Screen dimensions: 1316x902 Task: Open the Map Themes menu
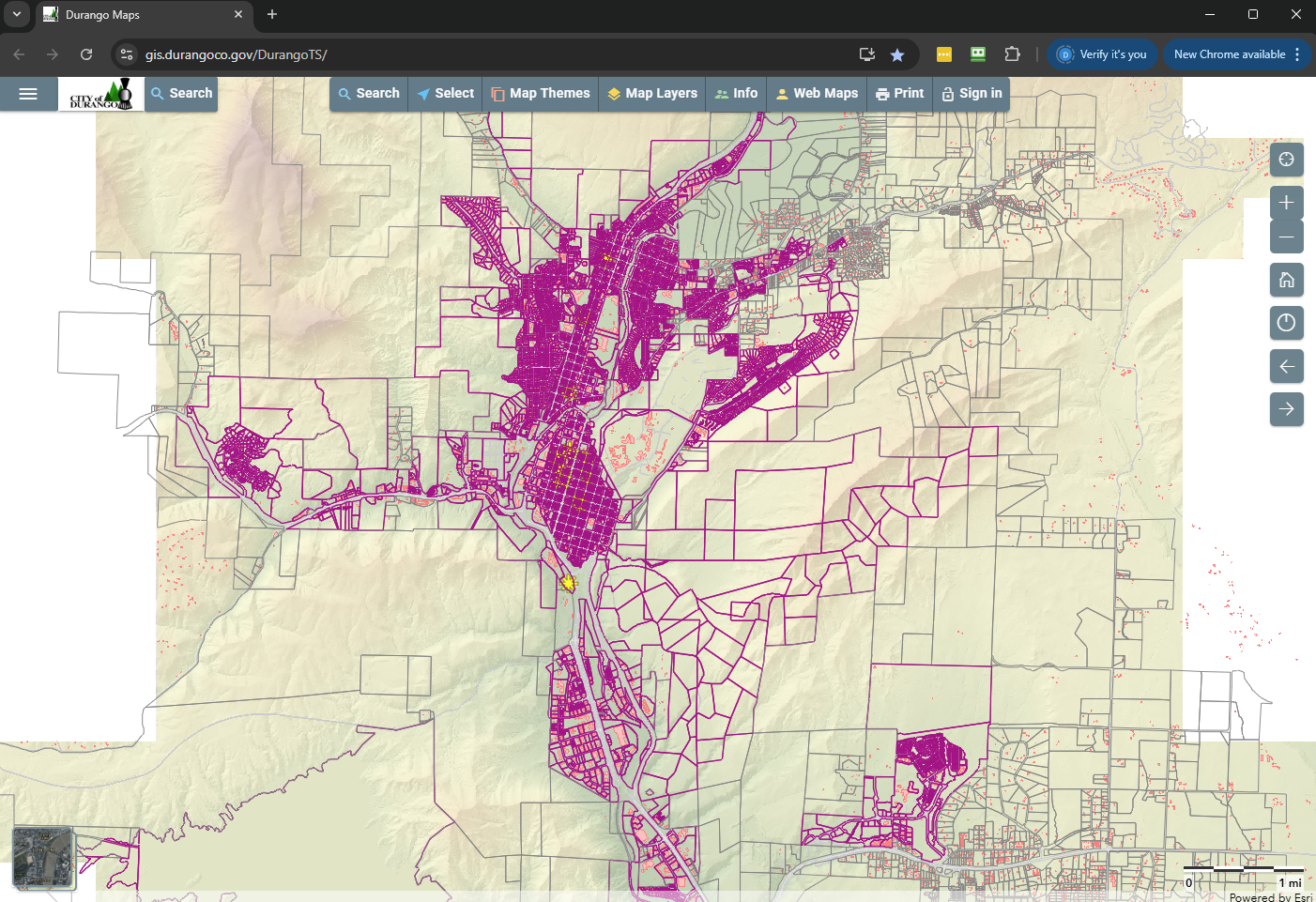pyautogui.click(x=541, y=94)
